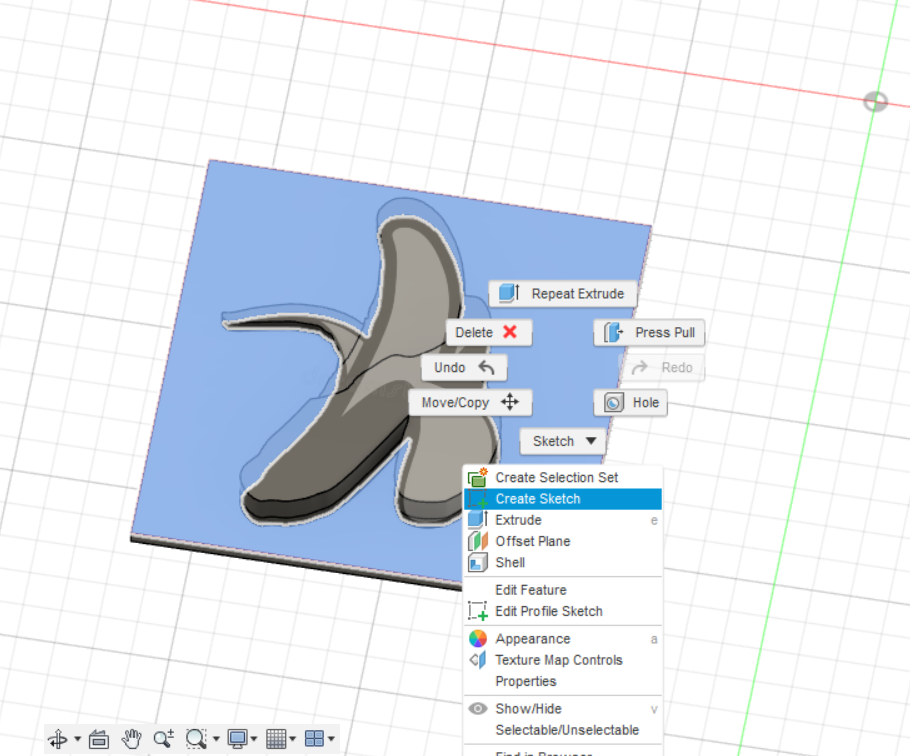Choose Hole from the marking menu

coord(630,402)
